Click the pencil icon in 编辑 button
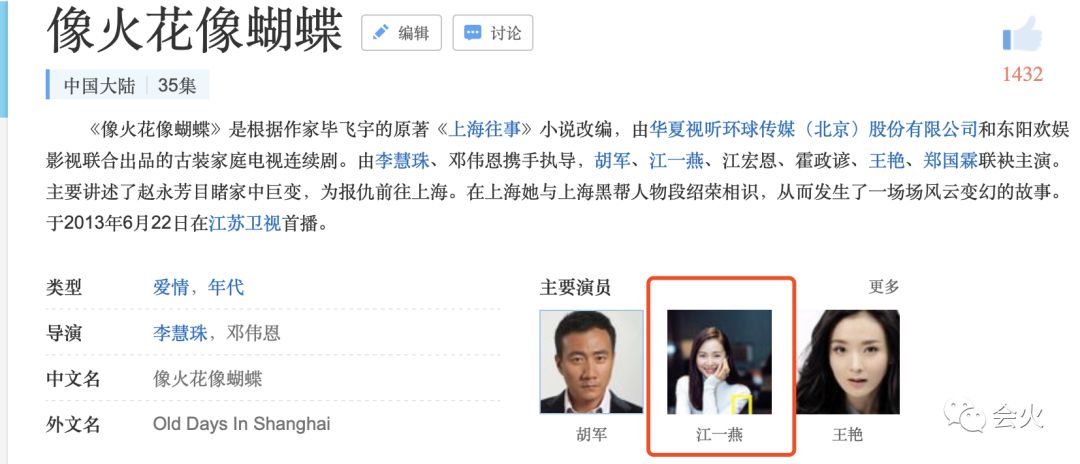 click(380, 32)
